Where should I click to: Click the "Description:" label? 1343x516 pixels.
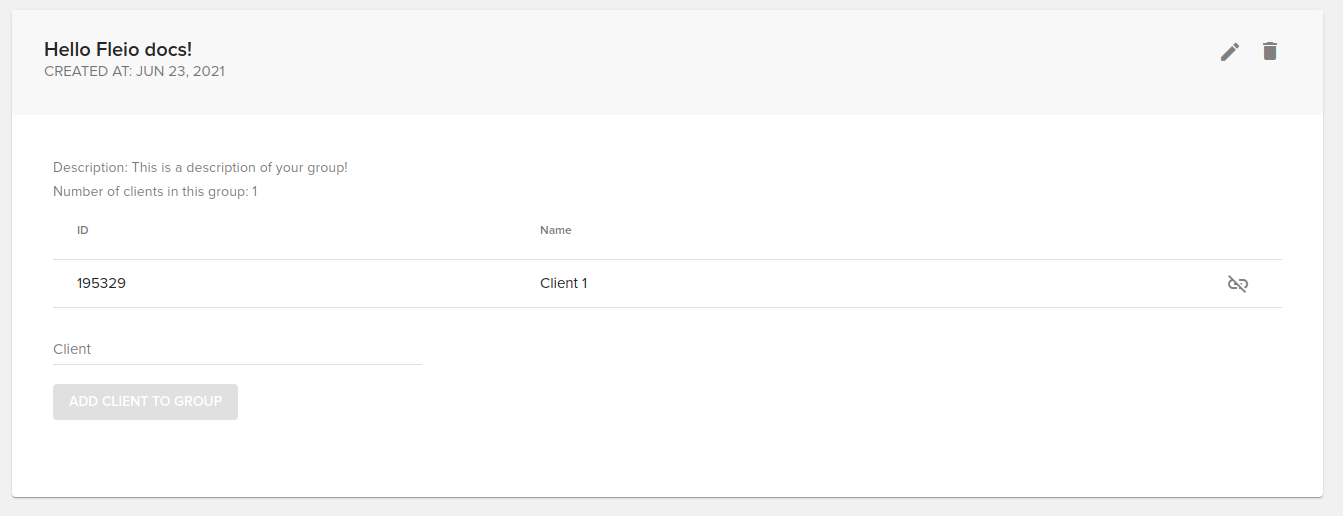click(90, 167)
